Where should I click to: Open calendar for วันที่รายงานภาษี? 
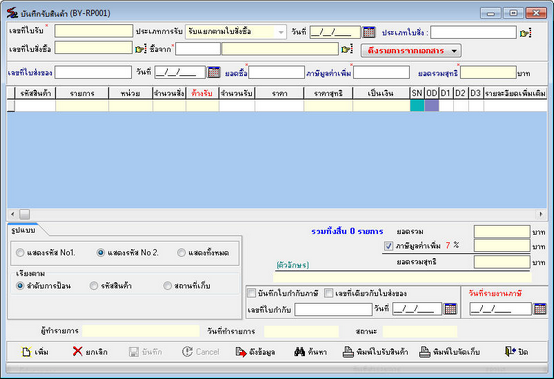pyautogui.click(x=540, y=308)
